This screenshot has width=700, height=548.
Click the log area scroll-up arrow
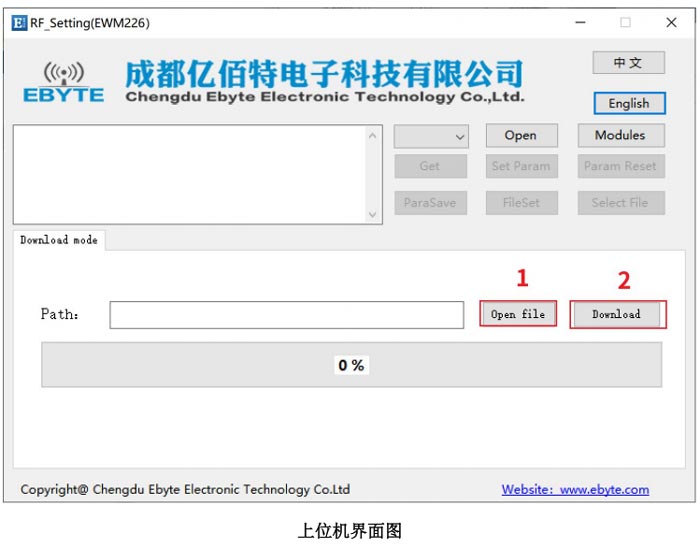373,136
